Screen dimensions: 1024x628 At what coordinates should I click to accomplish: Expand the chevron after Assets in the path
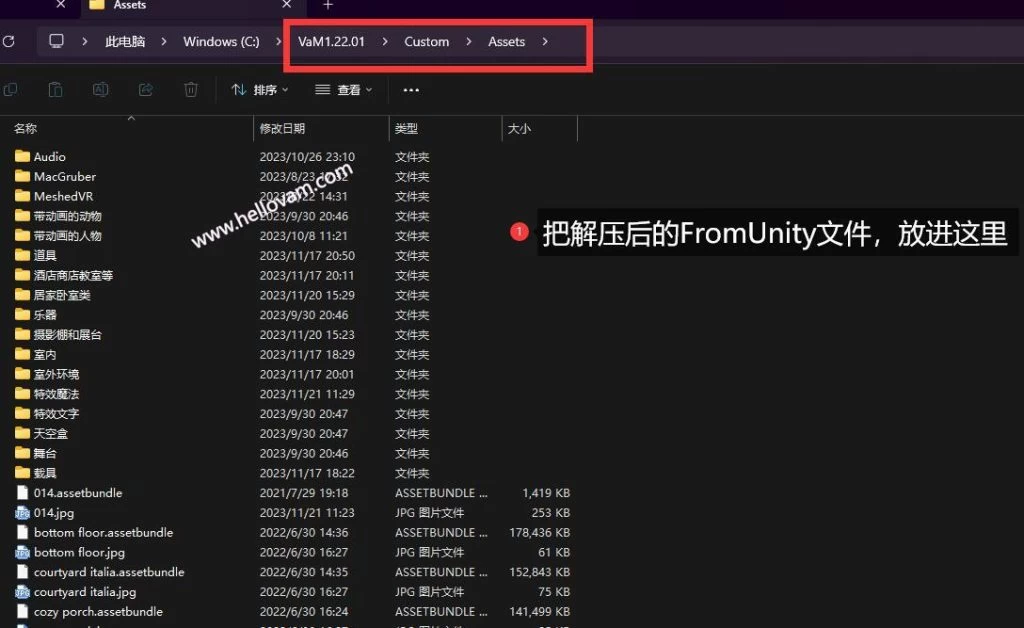pos(545,42)
